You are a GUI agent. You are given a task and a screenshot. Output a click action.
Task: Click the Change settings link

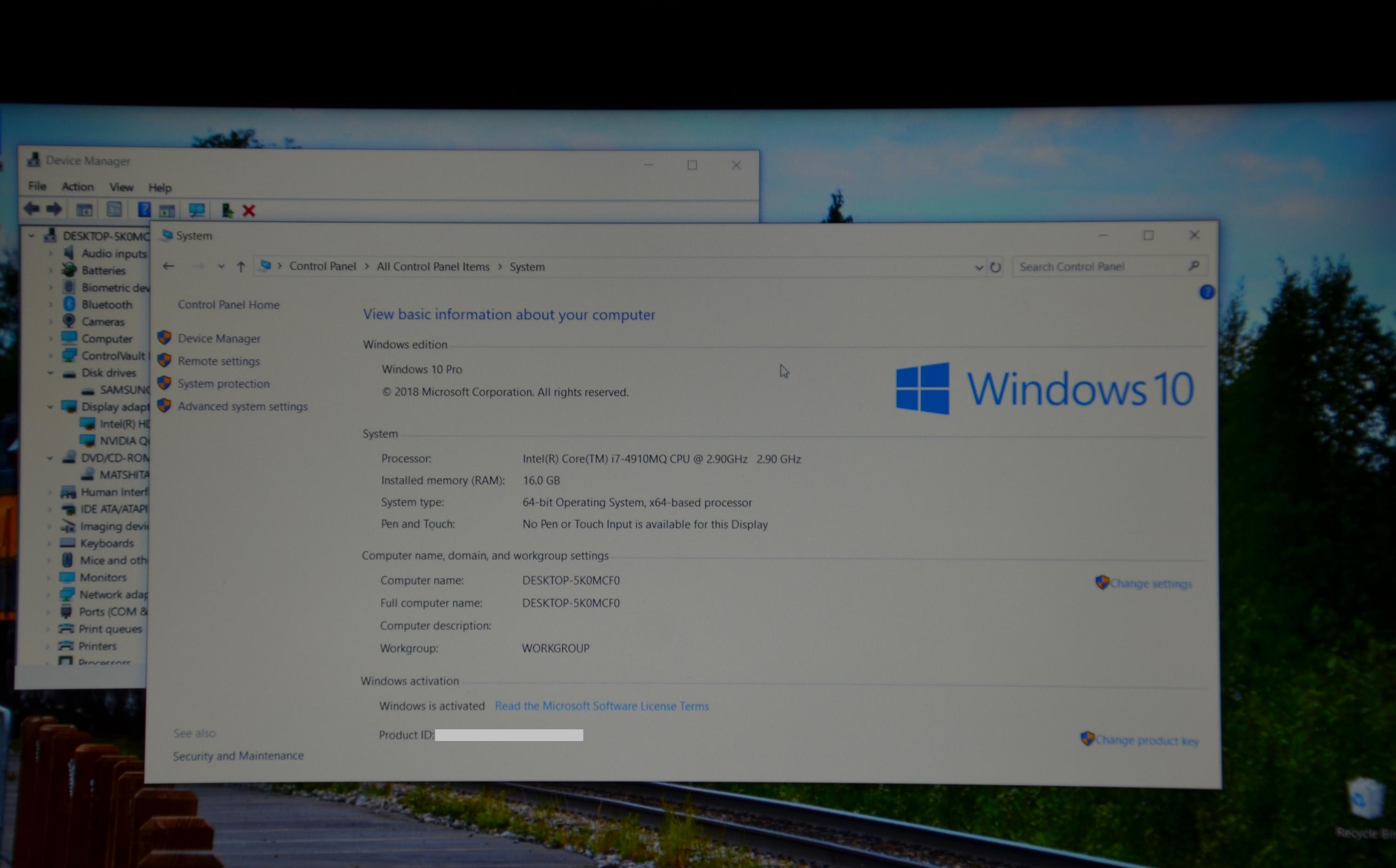tap(1150, 583)
